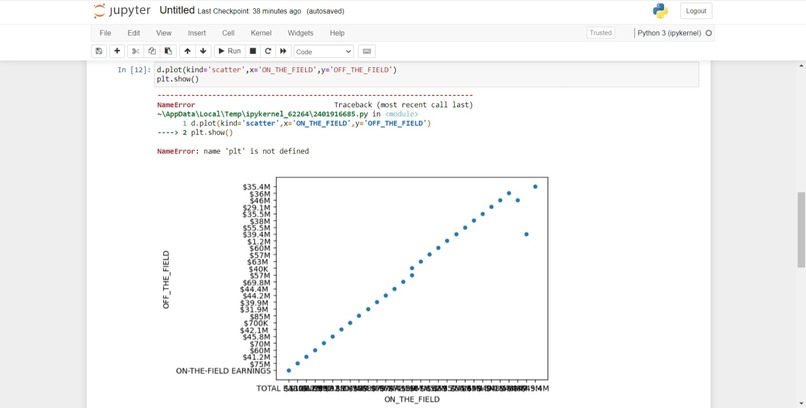Open the Insert menu
This screenshot has height=408, width=806.
pos(197,33)
